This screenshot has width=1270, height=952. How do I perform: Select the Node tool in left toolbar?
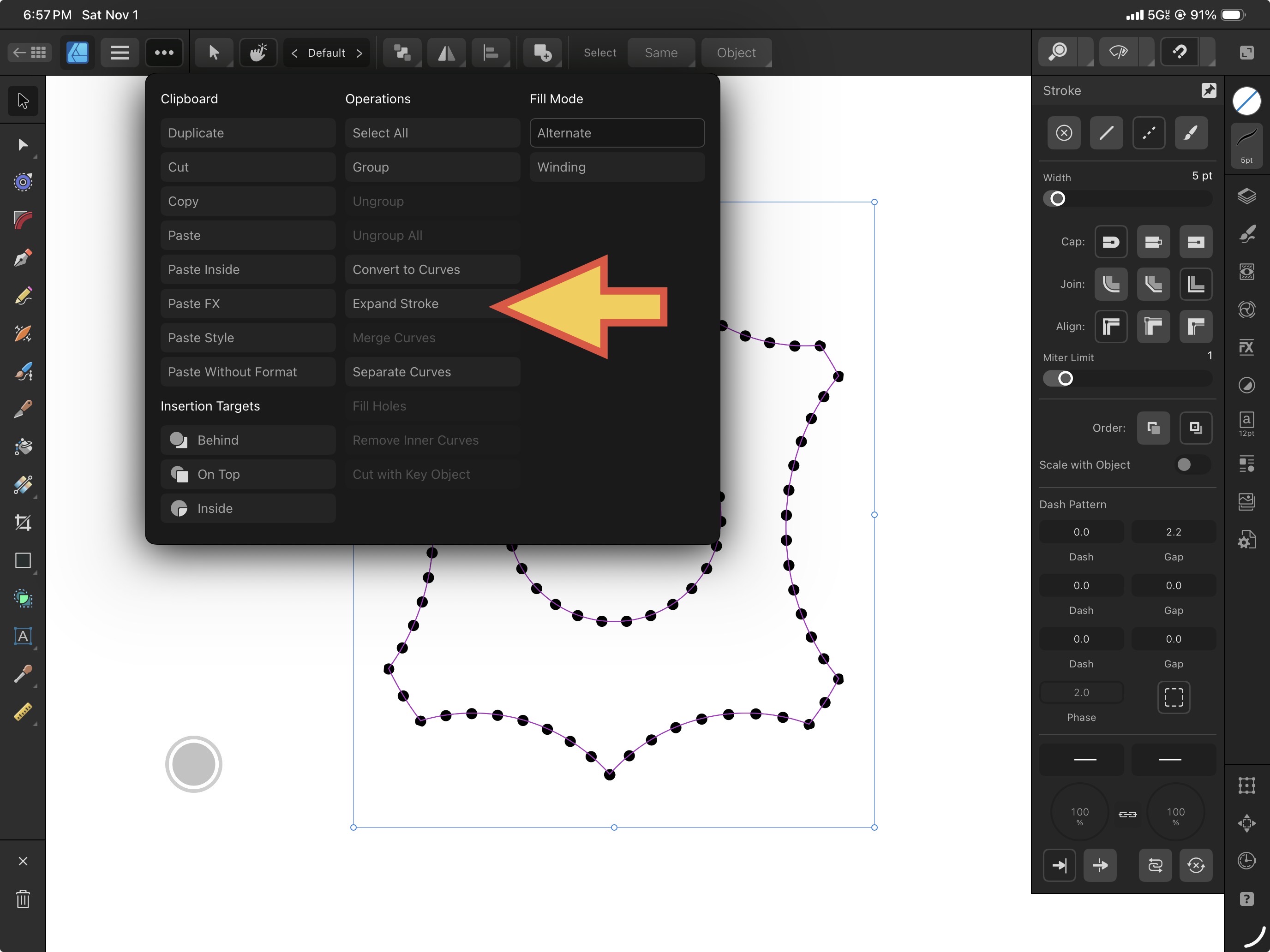click(x=23, y=145)
